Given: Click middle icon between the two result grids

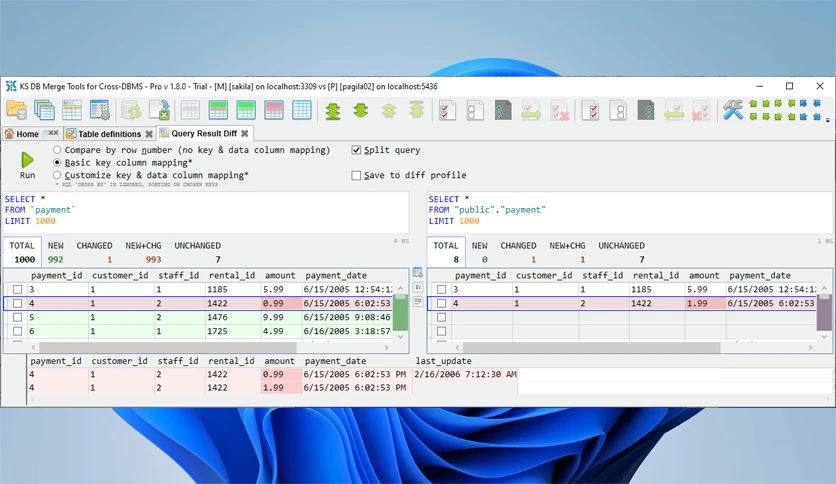Looking at the screenshot, I should 418,287.
